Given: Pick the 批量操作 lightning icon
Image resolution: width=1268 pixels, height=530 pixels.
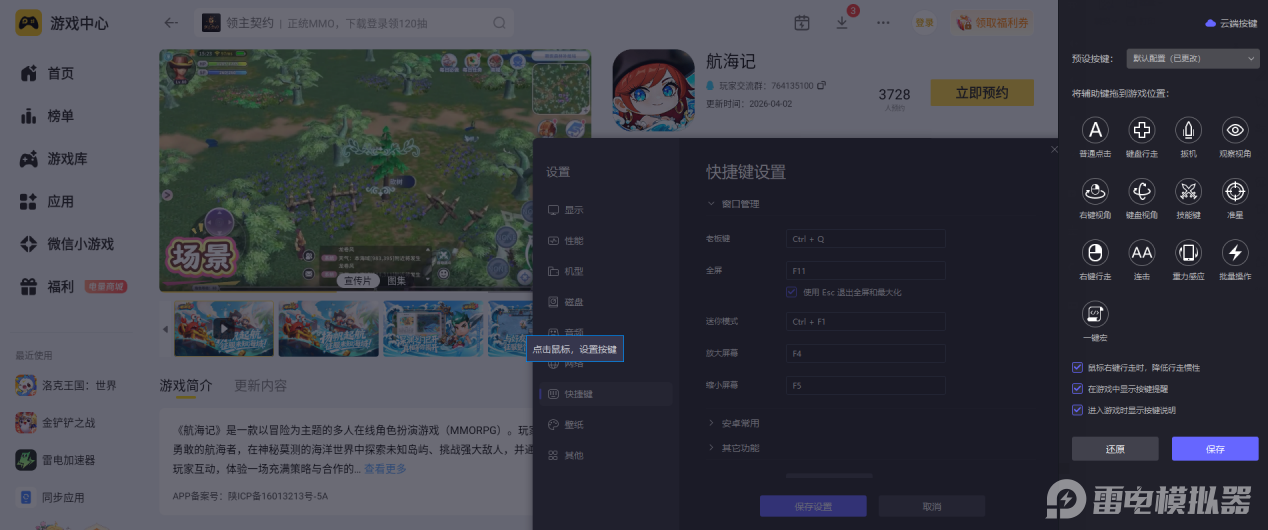Looking at the screenshot, I should (x=1236, y=252).
